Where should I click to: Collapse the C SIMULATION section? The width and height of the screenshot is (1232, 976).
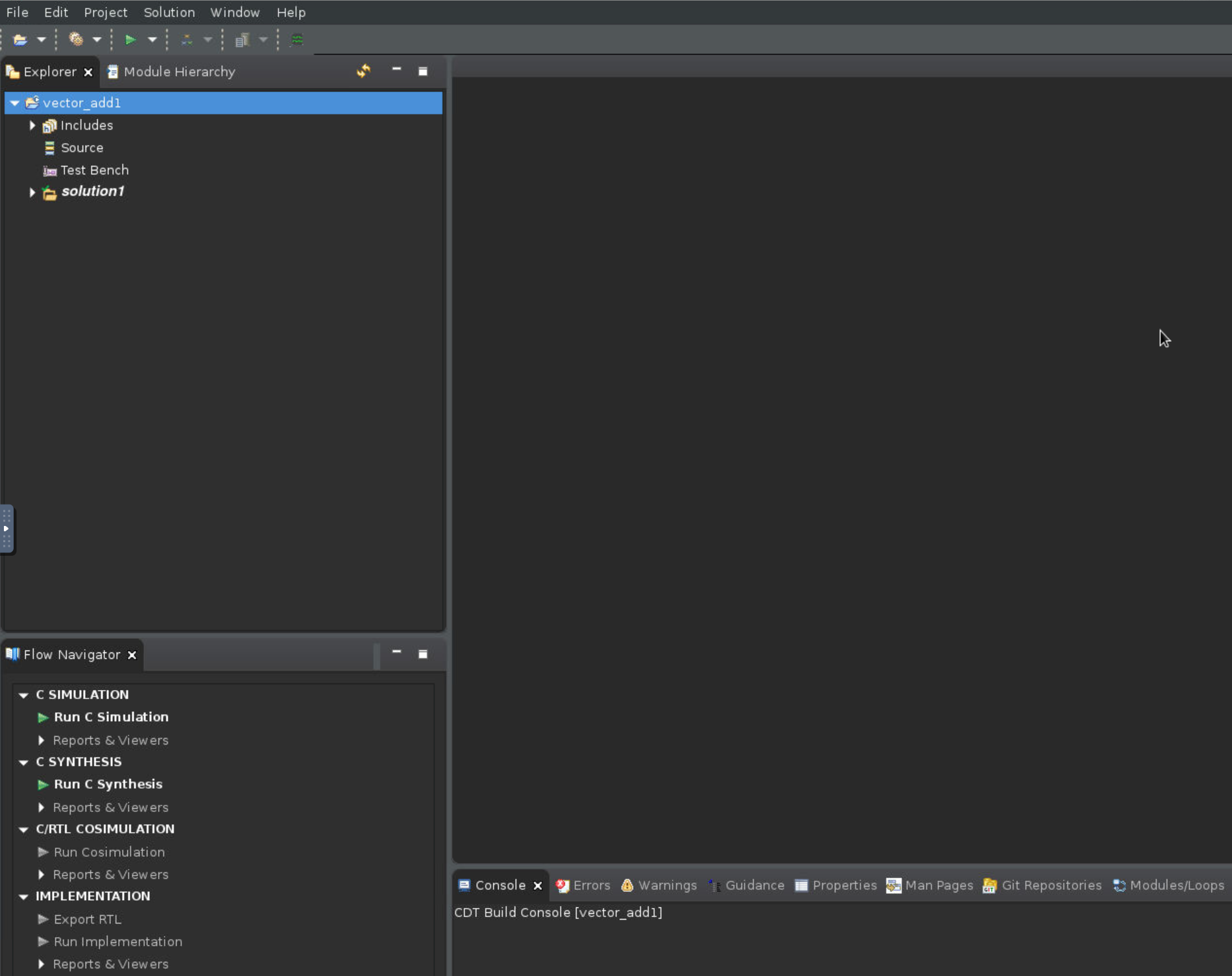[23, 695]
